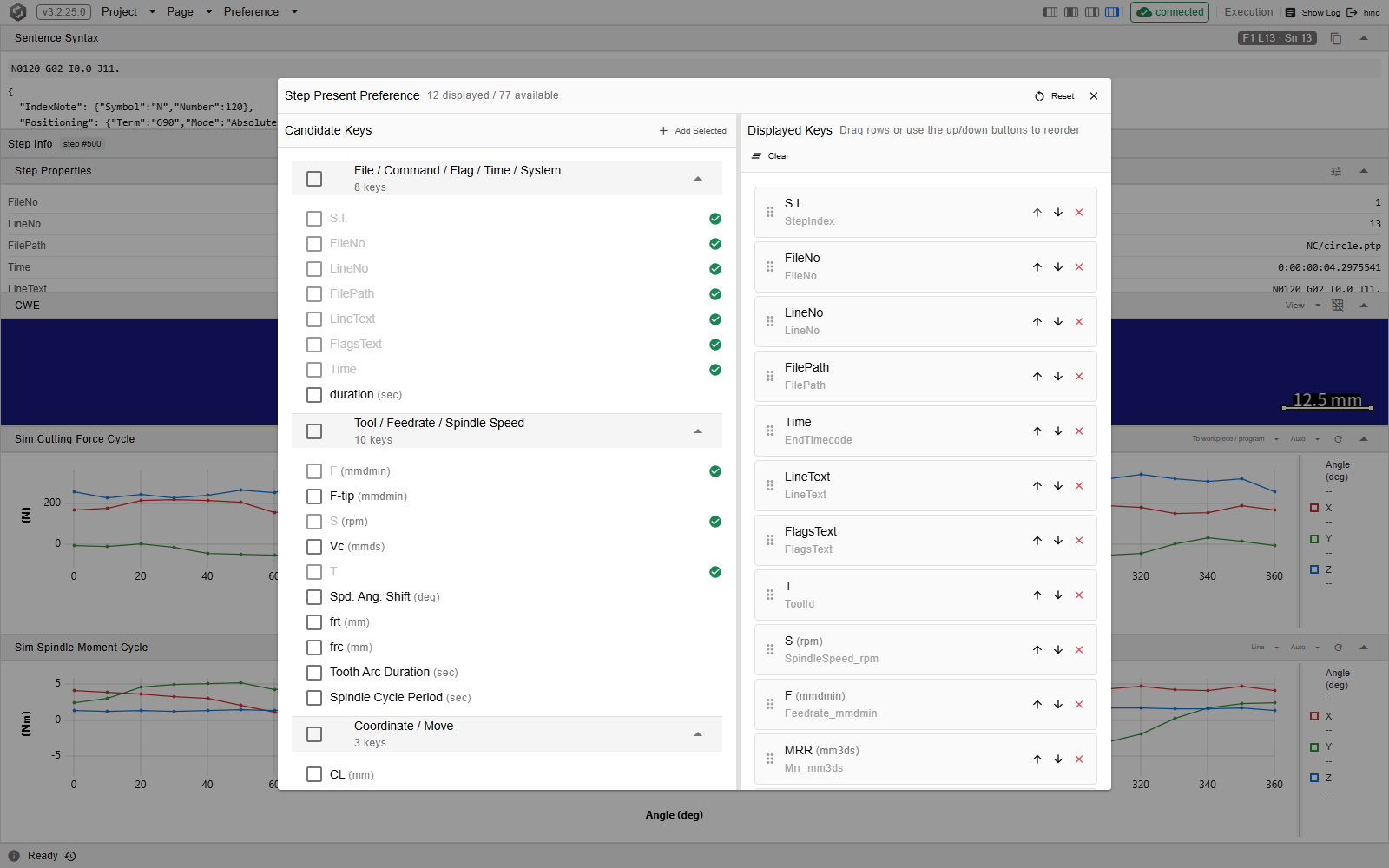Image resolution: width=1389 pixels, height=868 pixels.
Task: Check the F-tip (mmdmin) checkbox
Action: pyautogui.click(x=314, y=496)
